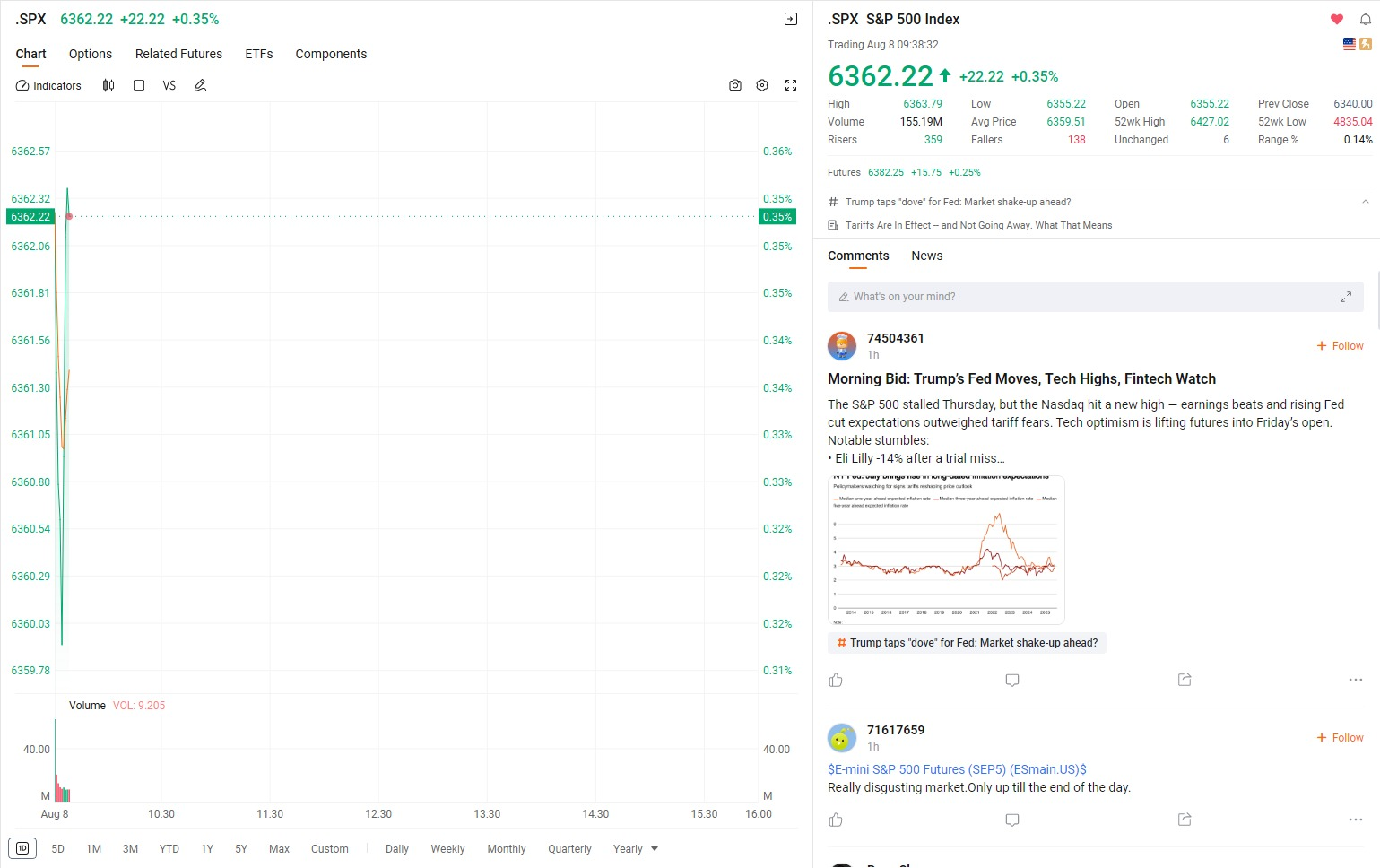Open Trump taps dove for Fed headline
This screenshot has width=1380, height=868.
(958, 202)
